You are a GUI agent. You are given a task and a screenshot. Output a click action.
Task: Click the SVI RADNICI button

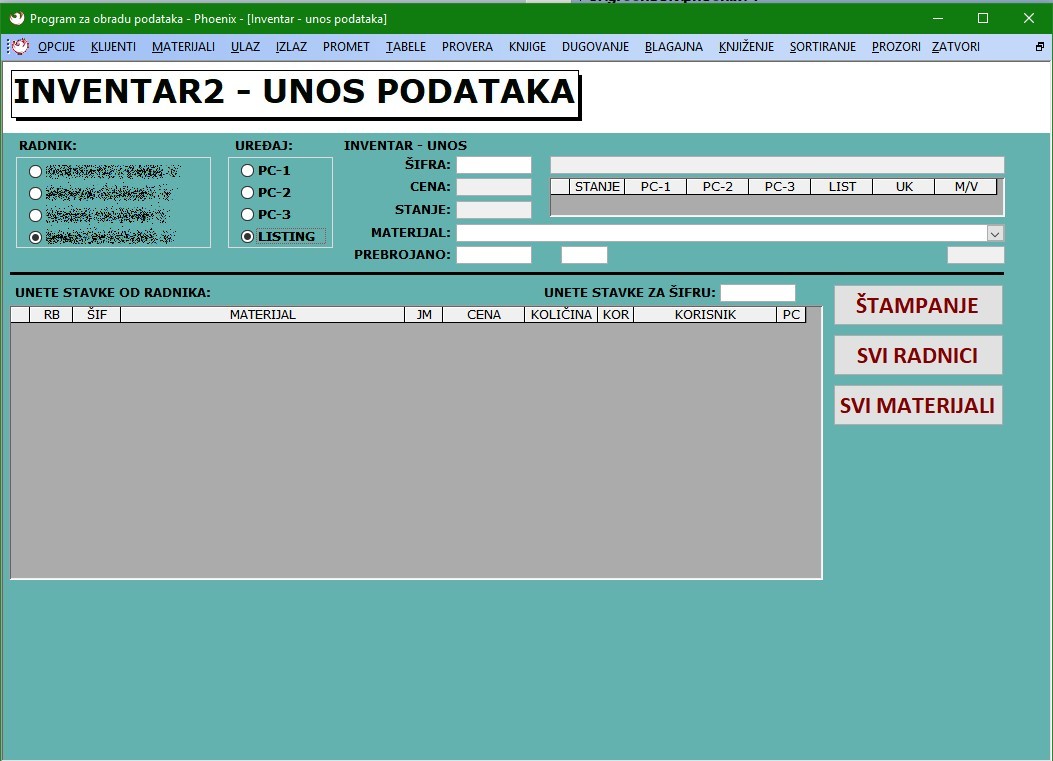tap(917, 356)
